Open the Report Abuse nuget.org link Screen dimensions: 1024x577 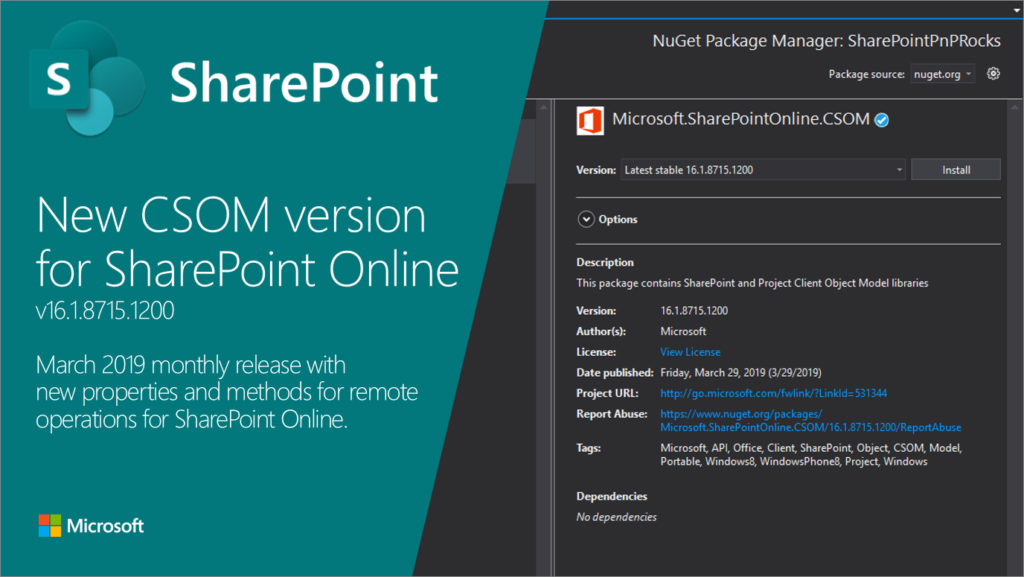(810, 420)
